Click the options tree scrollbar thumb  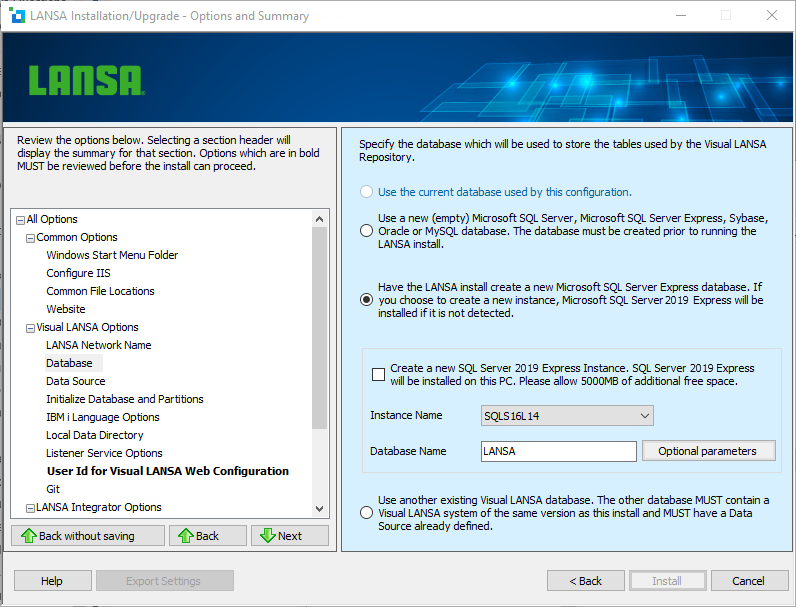tap(319, 328)
